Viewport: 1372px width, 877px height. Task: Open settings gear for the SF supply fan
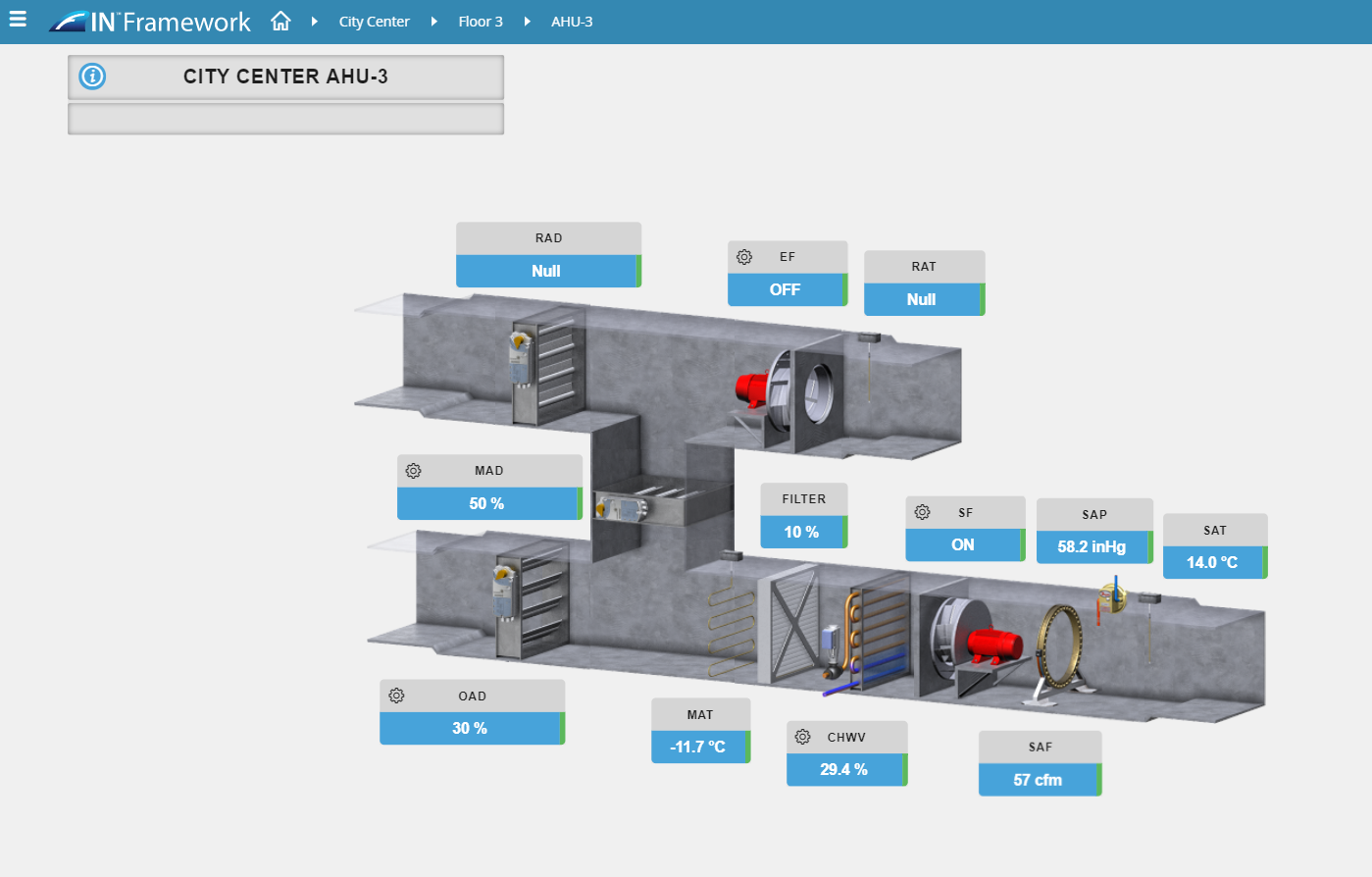(922, 512)
